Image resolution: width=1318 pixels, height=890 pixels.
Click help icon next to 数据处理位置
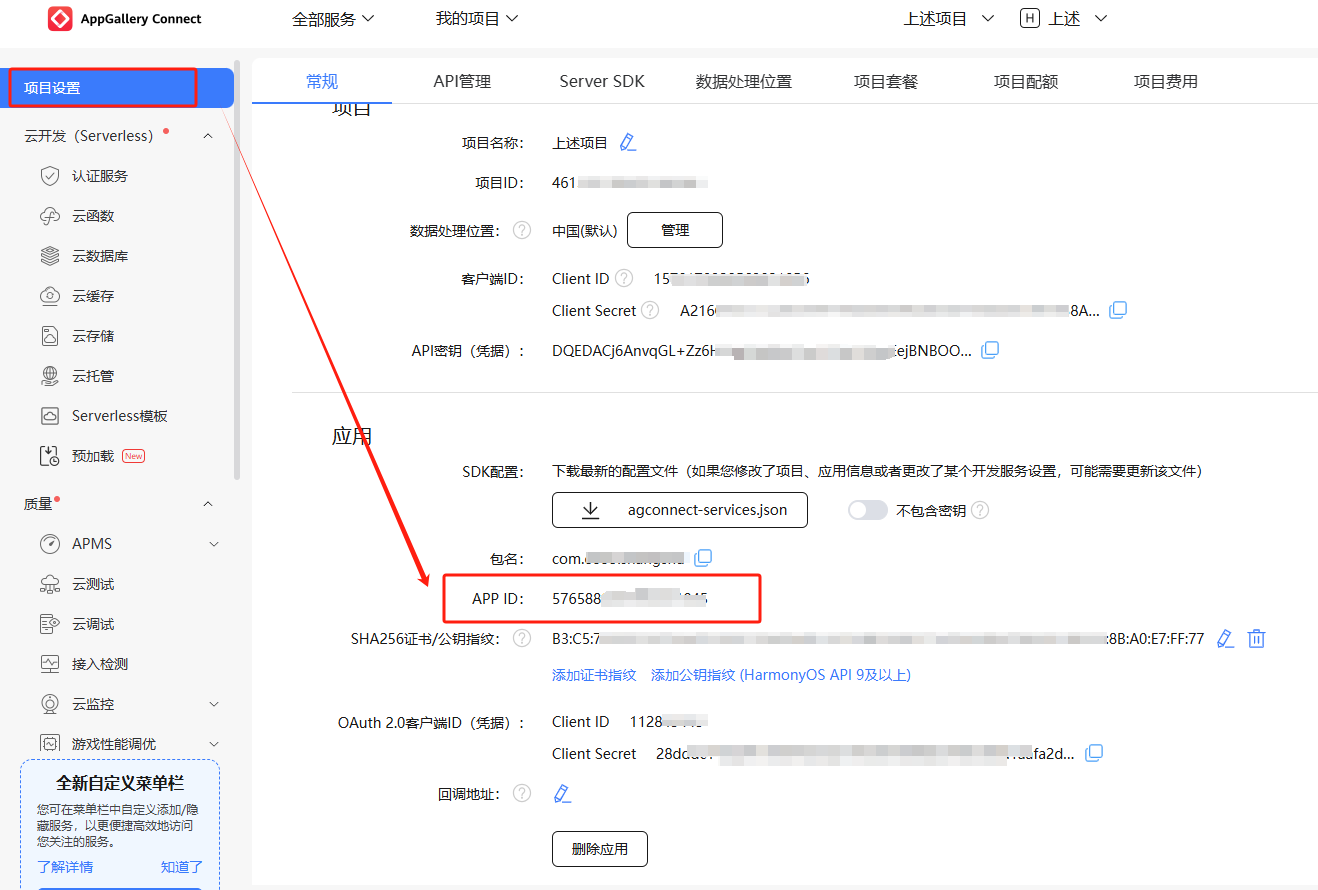(x=522, y=230)
